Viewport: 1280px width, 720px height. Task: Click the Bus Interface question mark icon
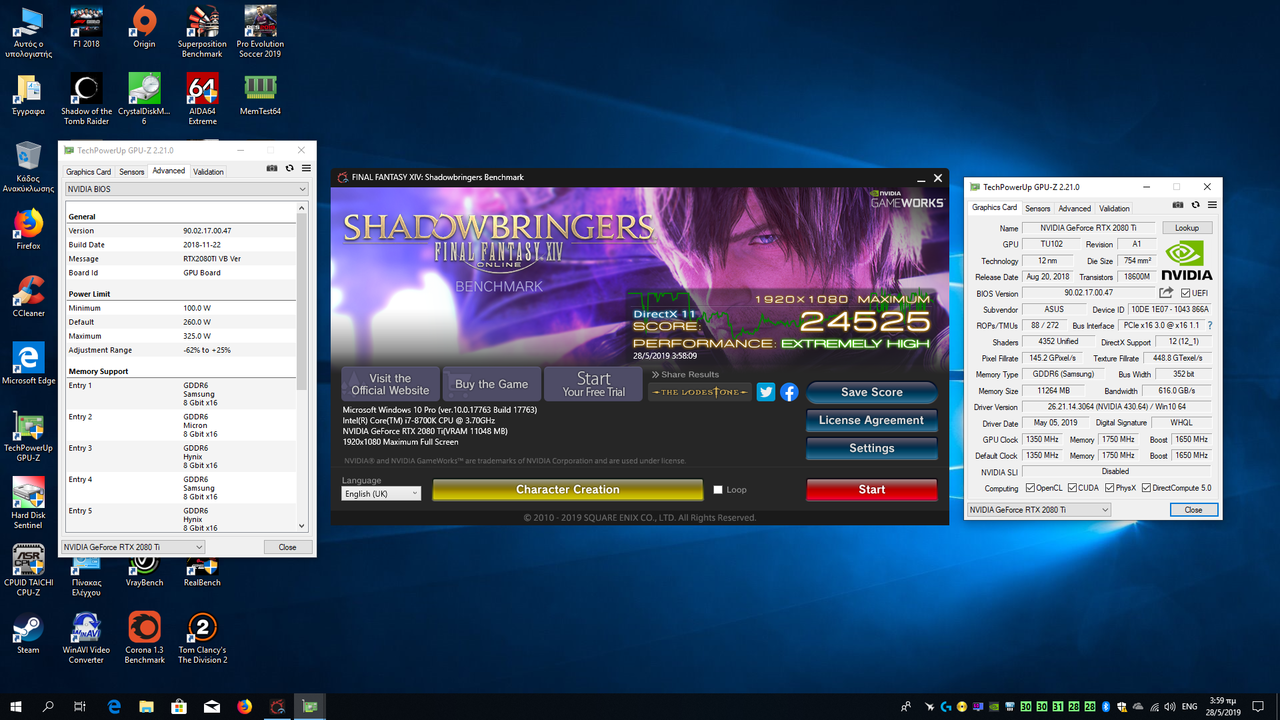pyautogui.click(x=1210, y=326)
